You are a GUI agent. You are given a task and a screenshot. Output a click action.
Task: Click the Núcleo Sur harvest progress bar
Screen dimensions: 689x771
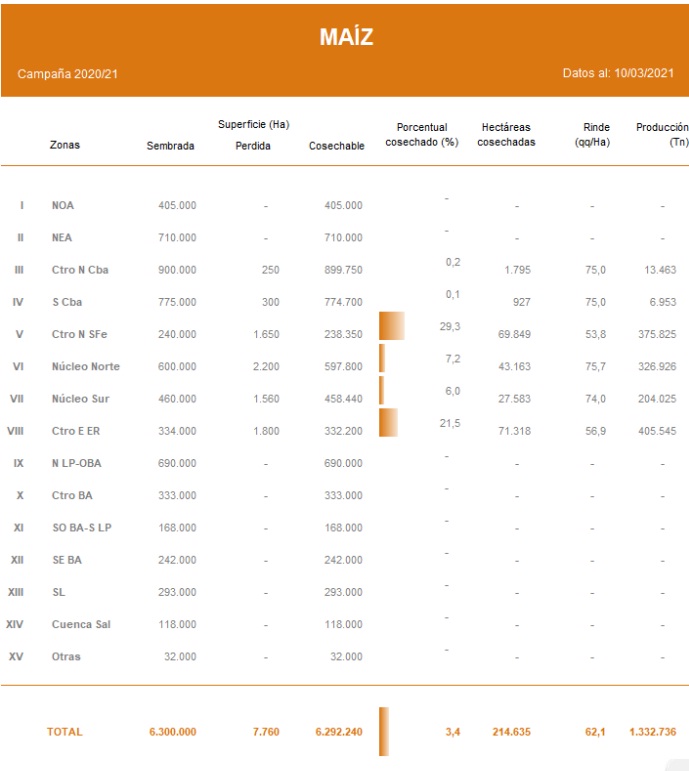382,390
